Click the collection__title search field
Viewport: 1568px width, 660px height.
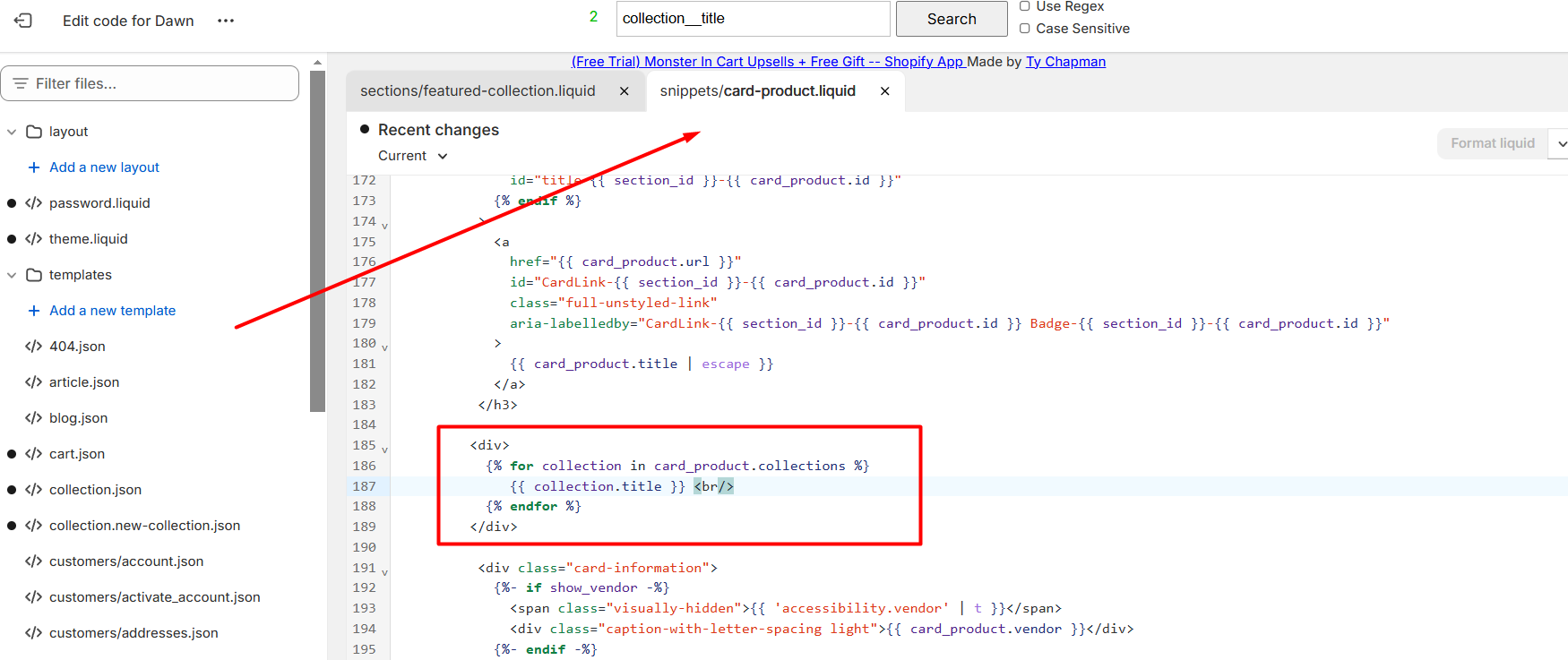754,19
